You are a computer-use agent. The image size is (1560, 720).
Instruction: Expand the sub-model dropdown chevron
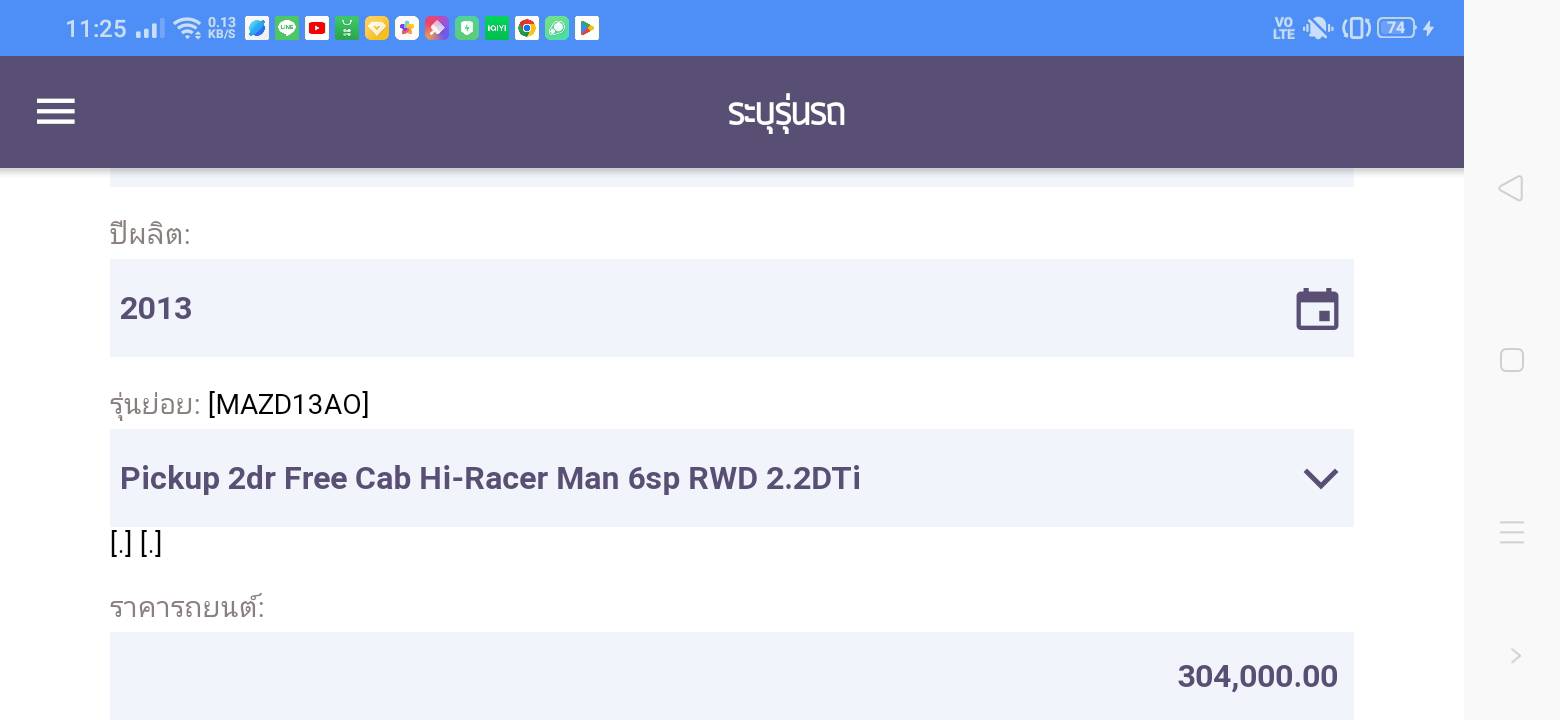point(1321,479)
